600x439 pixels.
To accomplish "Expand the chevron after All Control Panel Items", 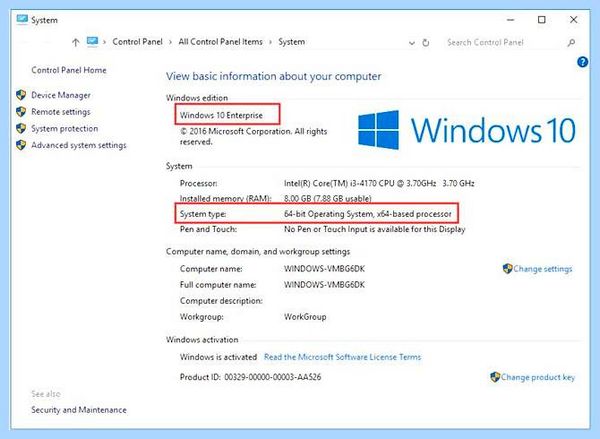I will pyautogui.click(x=271, y=42).
